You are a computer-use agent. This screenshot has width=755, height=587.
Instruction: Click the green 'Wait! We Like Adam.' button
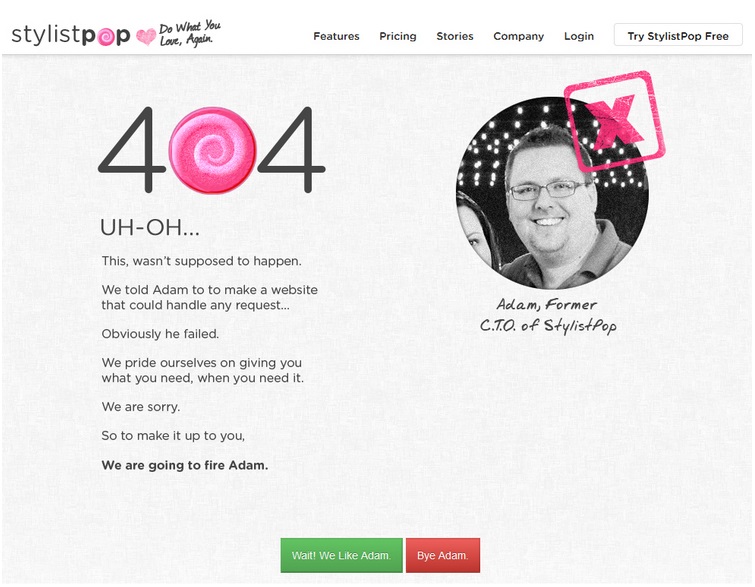tap(341, 555)
